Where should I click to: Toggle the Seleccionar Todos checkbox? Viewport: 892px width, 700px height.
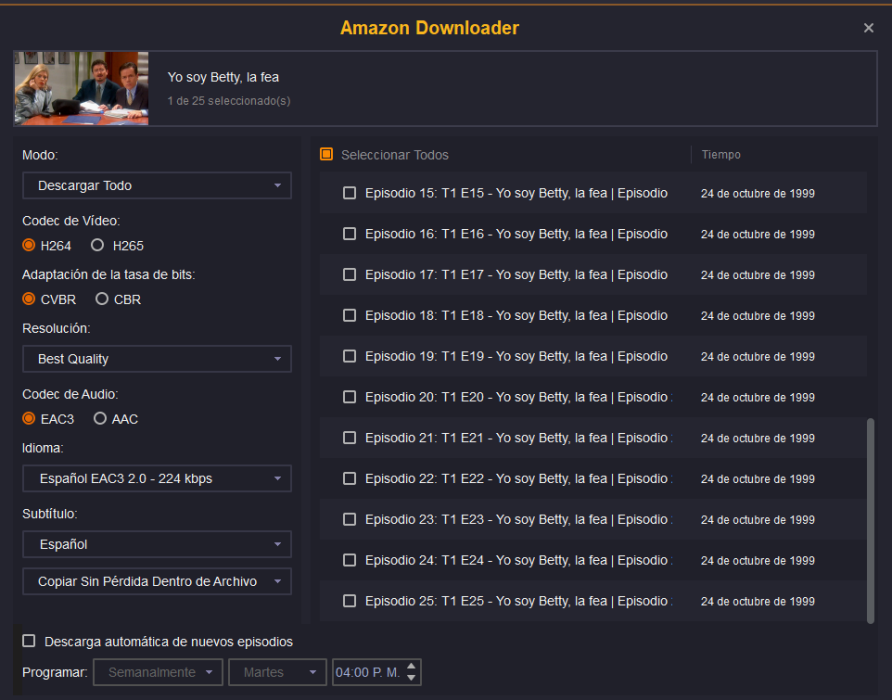point(327,155)
